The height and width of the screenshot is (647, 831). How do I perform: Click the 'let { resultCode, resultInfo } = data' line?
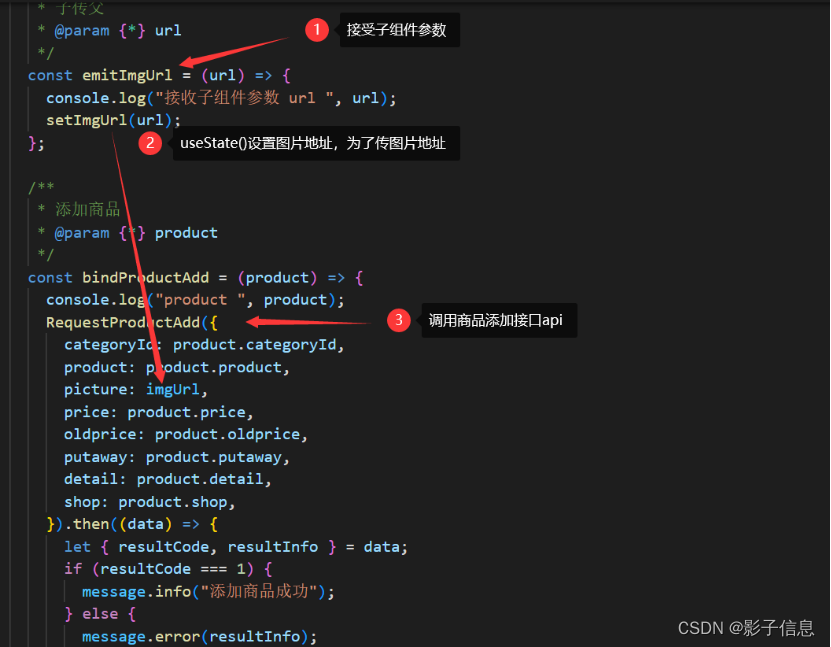tap(236, 547)
